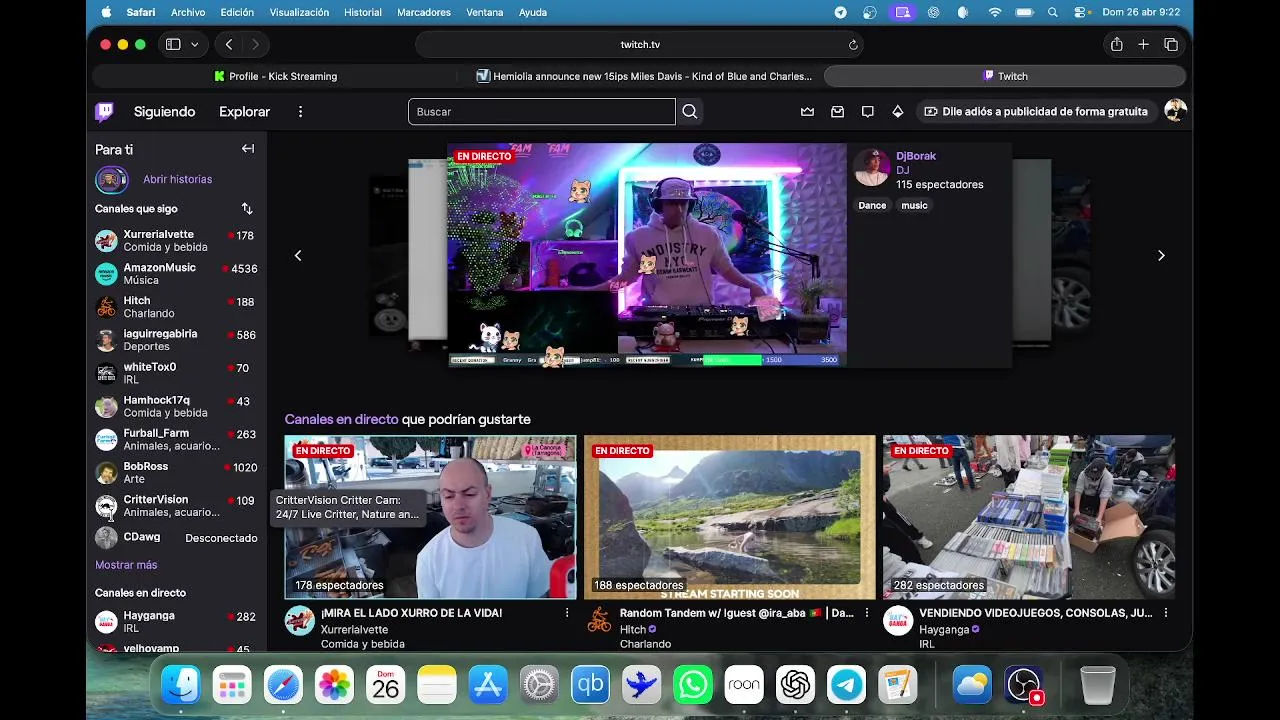Select the music tag
Viewport: 1280px width, 720px height.
pyautogui.click(x=914, y=205)
